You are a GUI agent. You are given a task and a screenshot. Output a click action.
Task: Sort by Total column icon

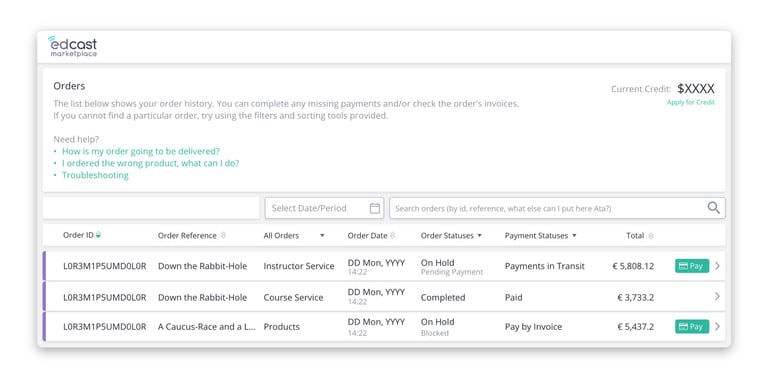(651, 236)
